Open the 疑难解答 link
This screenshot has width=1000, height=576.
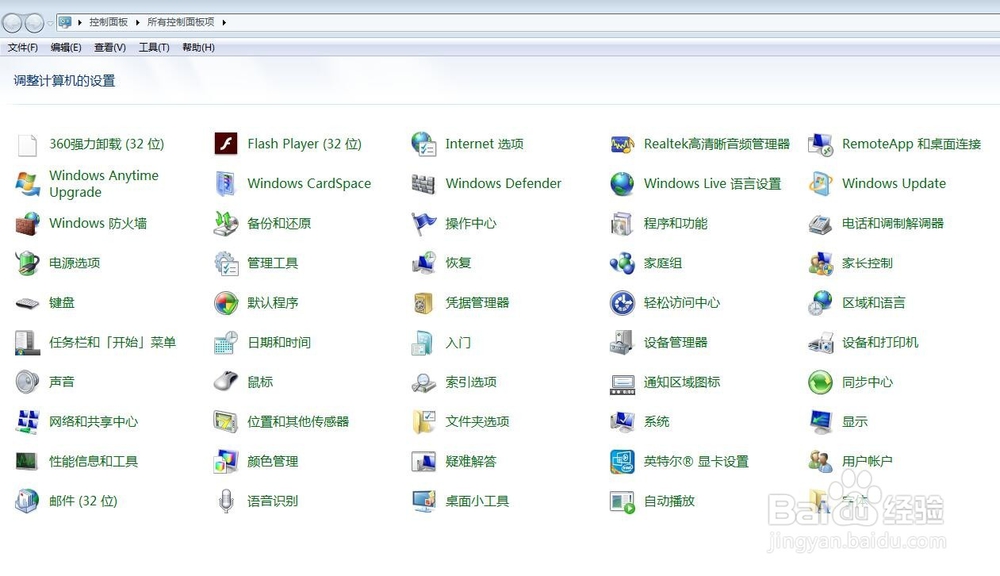click(471, 461)
